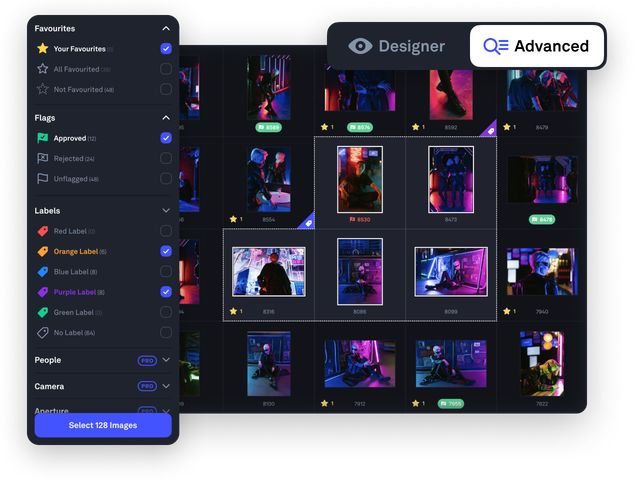The image size is (640, 480).
Task: Click the green 8589 approved badge
Action: pos(268,127)
